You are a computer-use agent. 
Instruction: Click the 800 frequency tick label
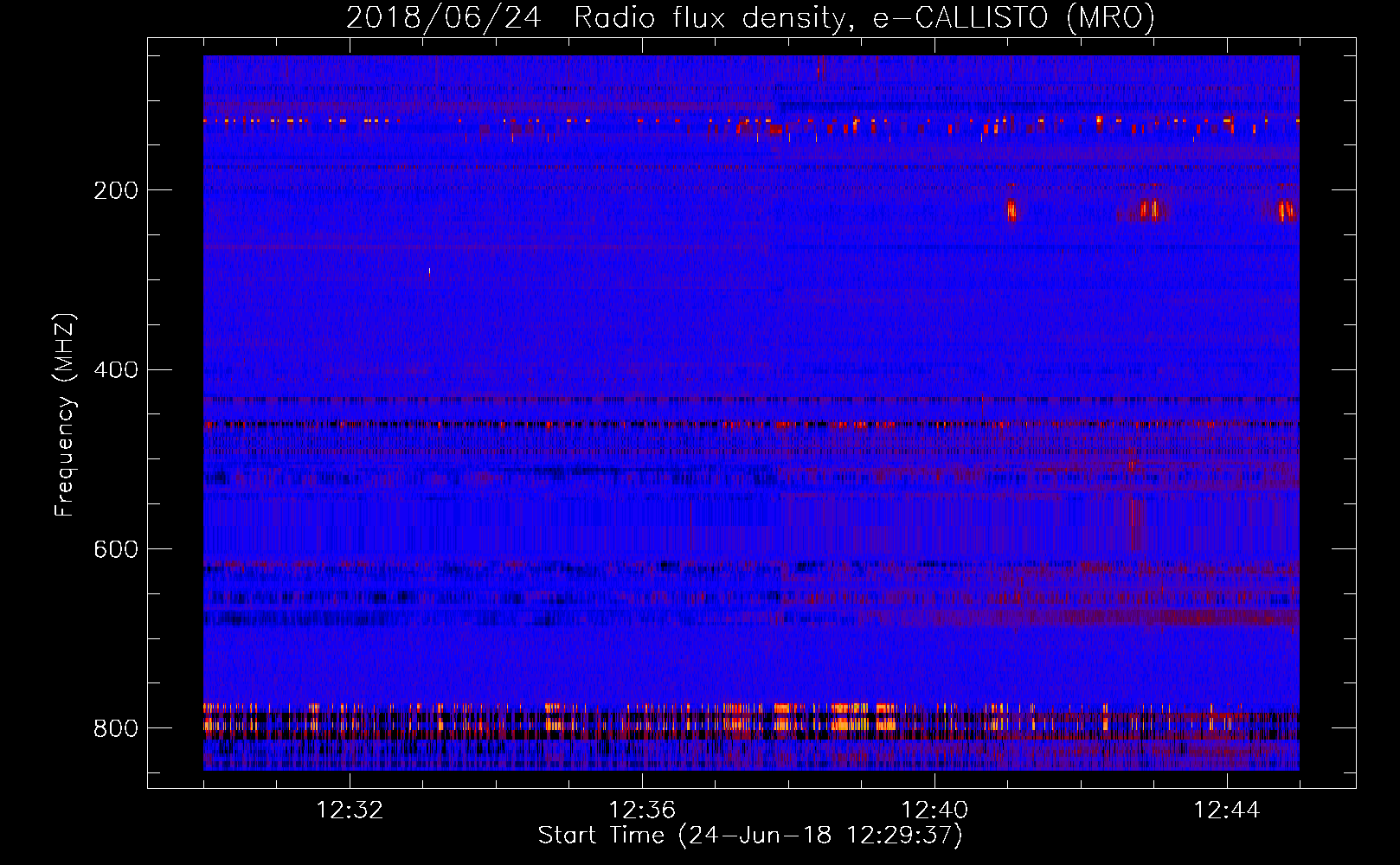tap(116, 728)
